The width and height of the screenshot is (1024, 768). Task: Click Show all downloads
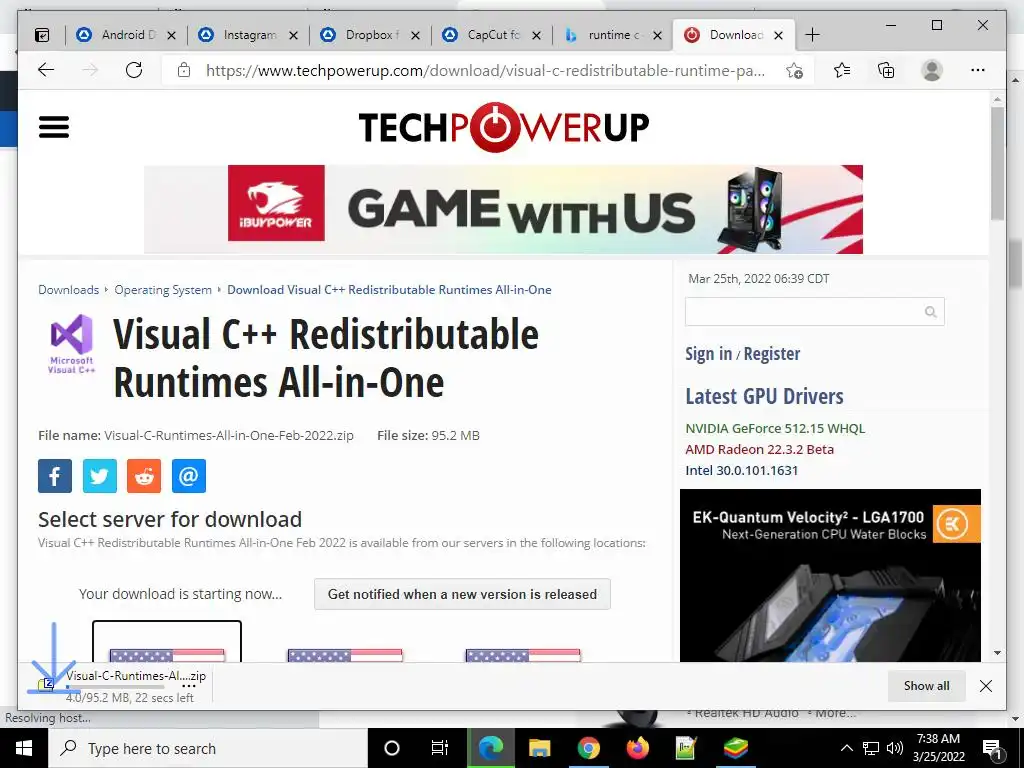(x=927, y=686)
